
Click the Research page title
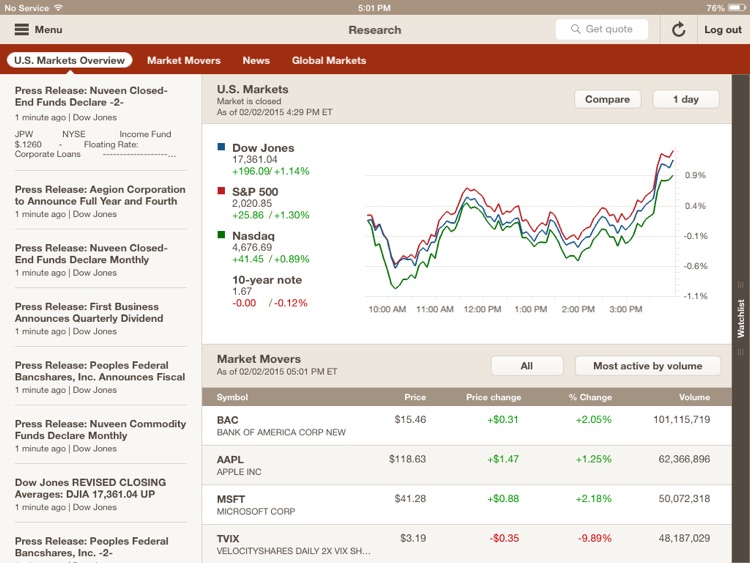(375, 30)
